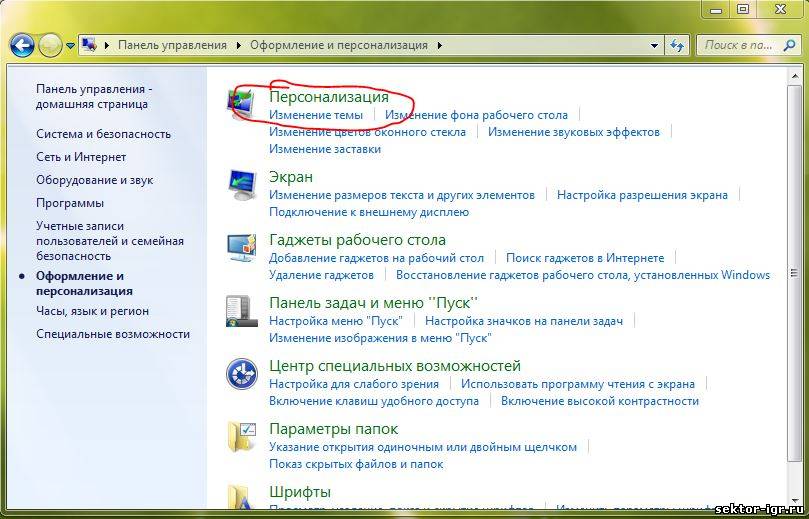Image resolution: width=809 pixels, height=519 pixels.
Task: Open Программы category
Action: click(70, 203)
